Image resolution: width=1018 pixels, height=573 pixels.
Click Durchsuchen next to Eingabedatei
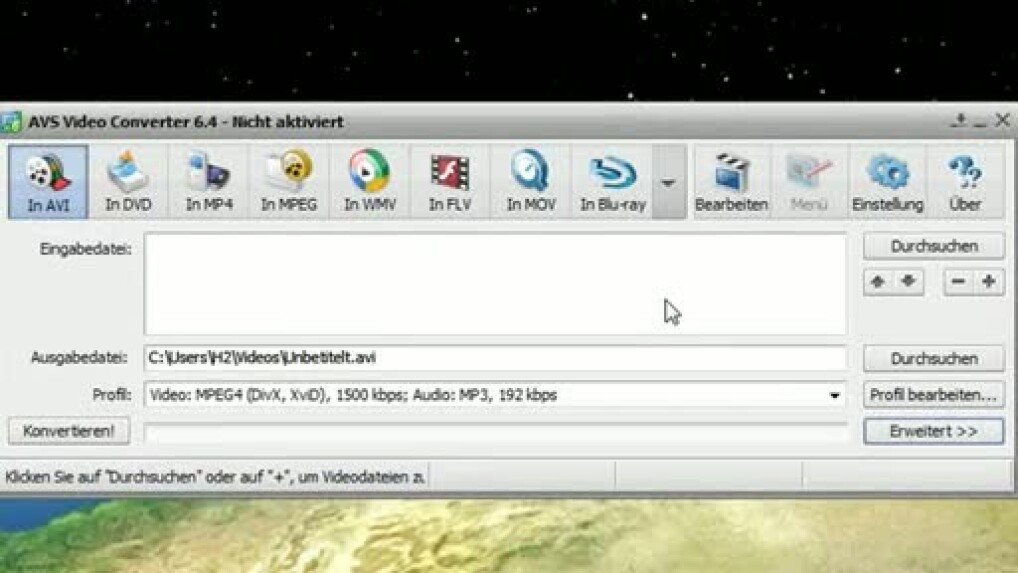click(933, 246)
